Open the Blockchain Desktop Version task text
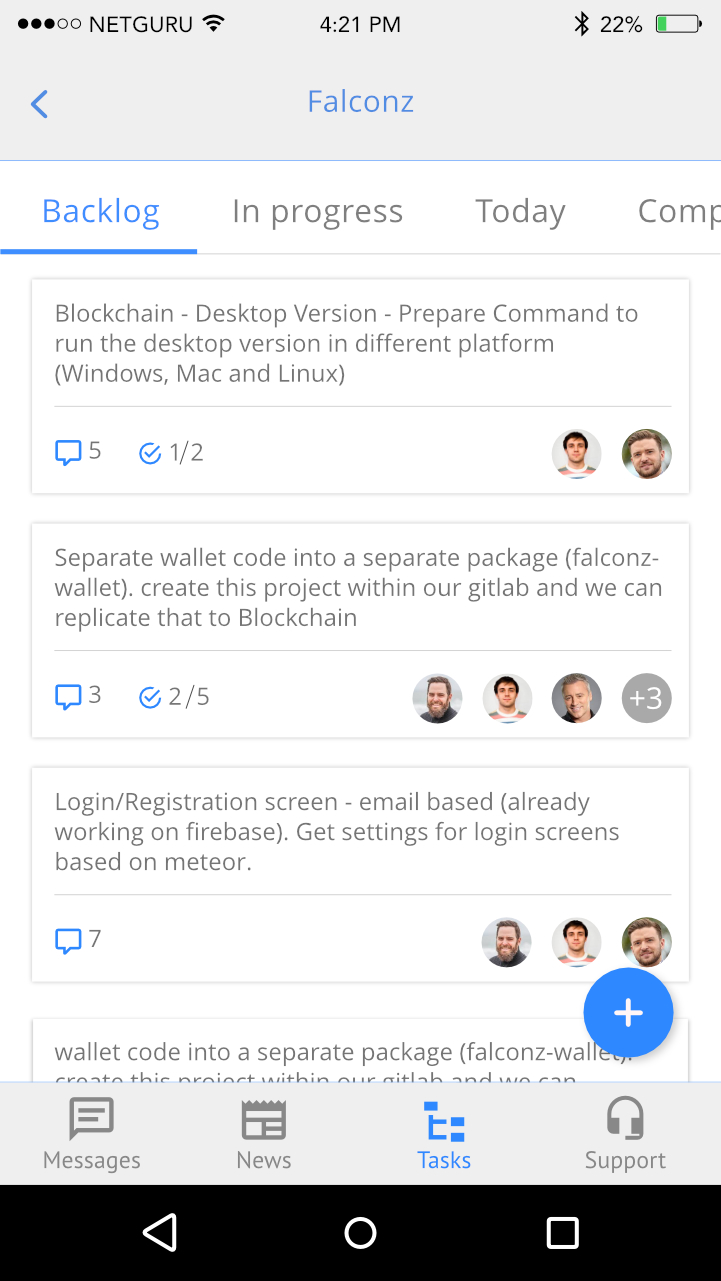Screen dimensions: 721x1281 tap(346, 344)
